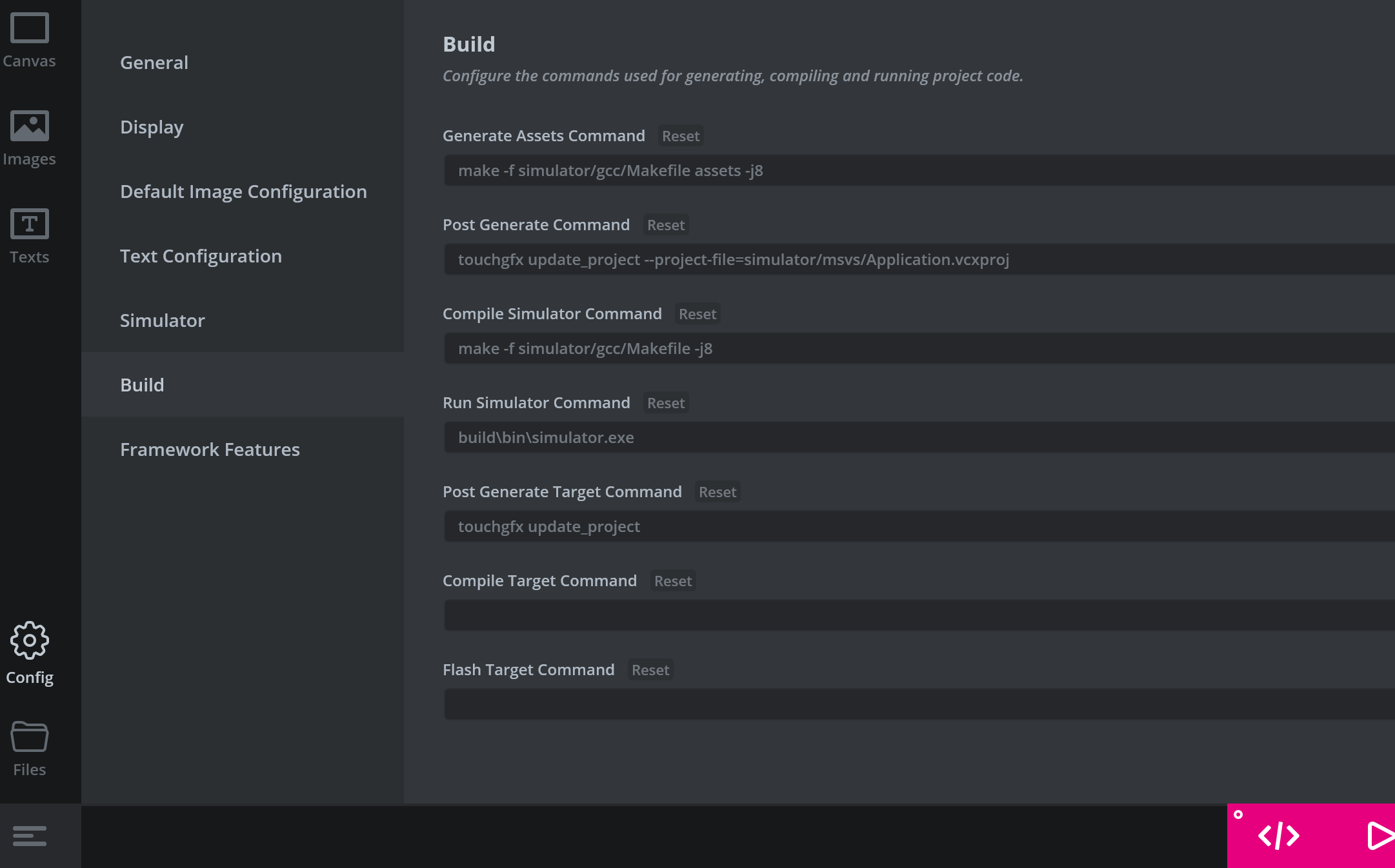Select the General settings tab

click(x=154, y=63)
